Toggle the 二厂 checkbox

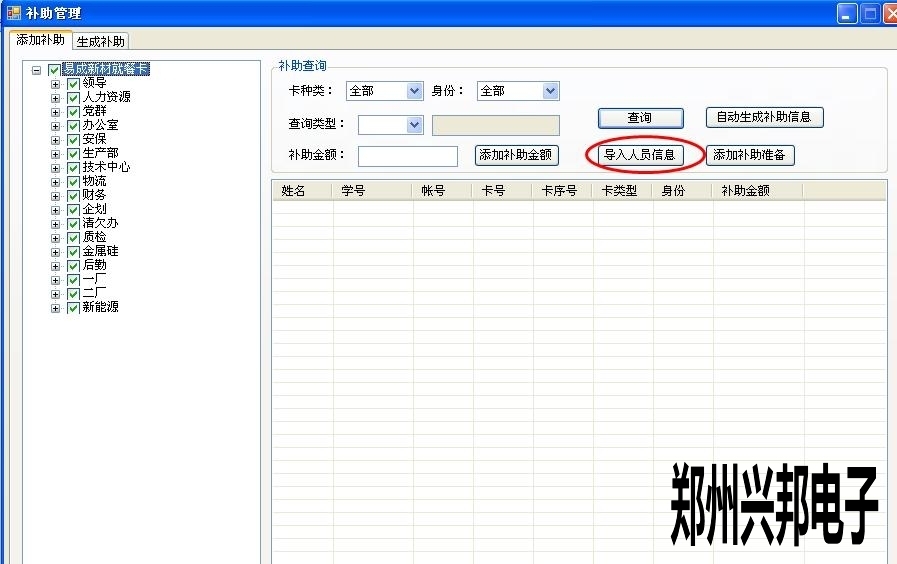pos(73,294)
